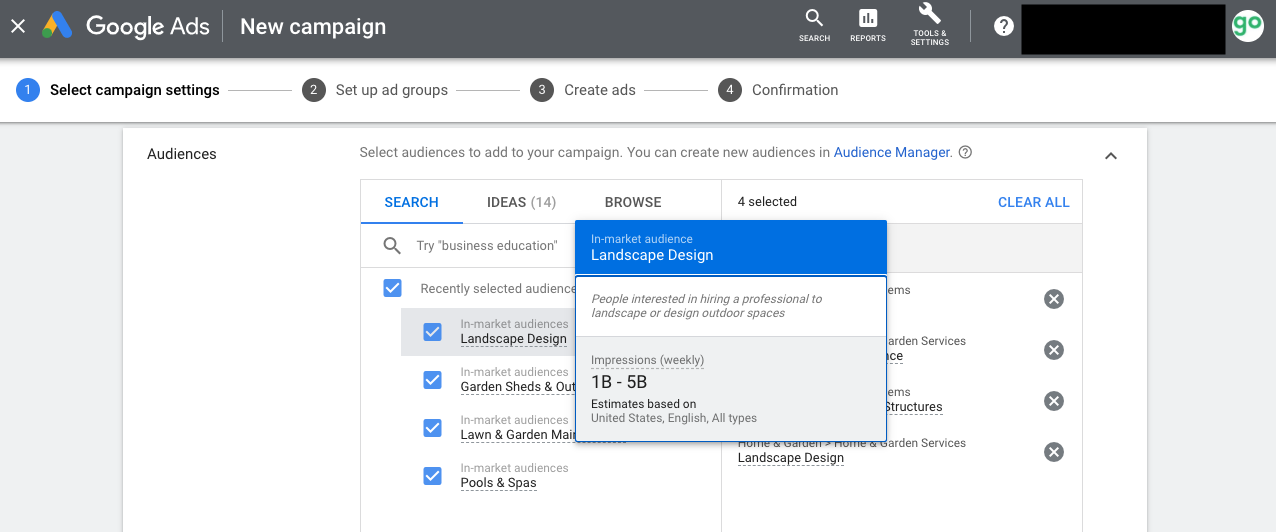
Task: Go to step 4 Confirmation
Action: [x=778, y=90]
